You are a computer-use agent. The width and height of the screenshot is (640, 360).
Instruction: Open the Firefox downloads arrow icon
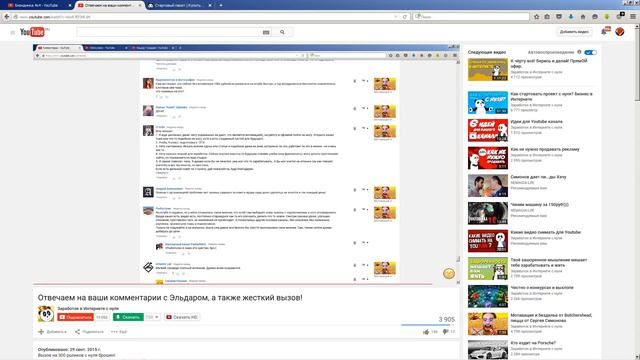click(x=571, y=17)
